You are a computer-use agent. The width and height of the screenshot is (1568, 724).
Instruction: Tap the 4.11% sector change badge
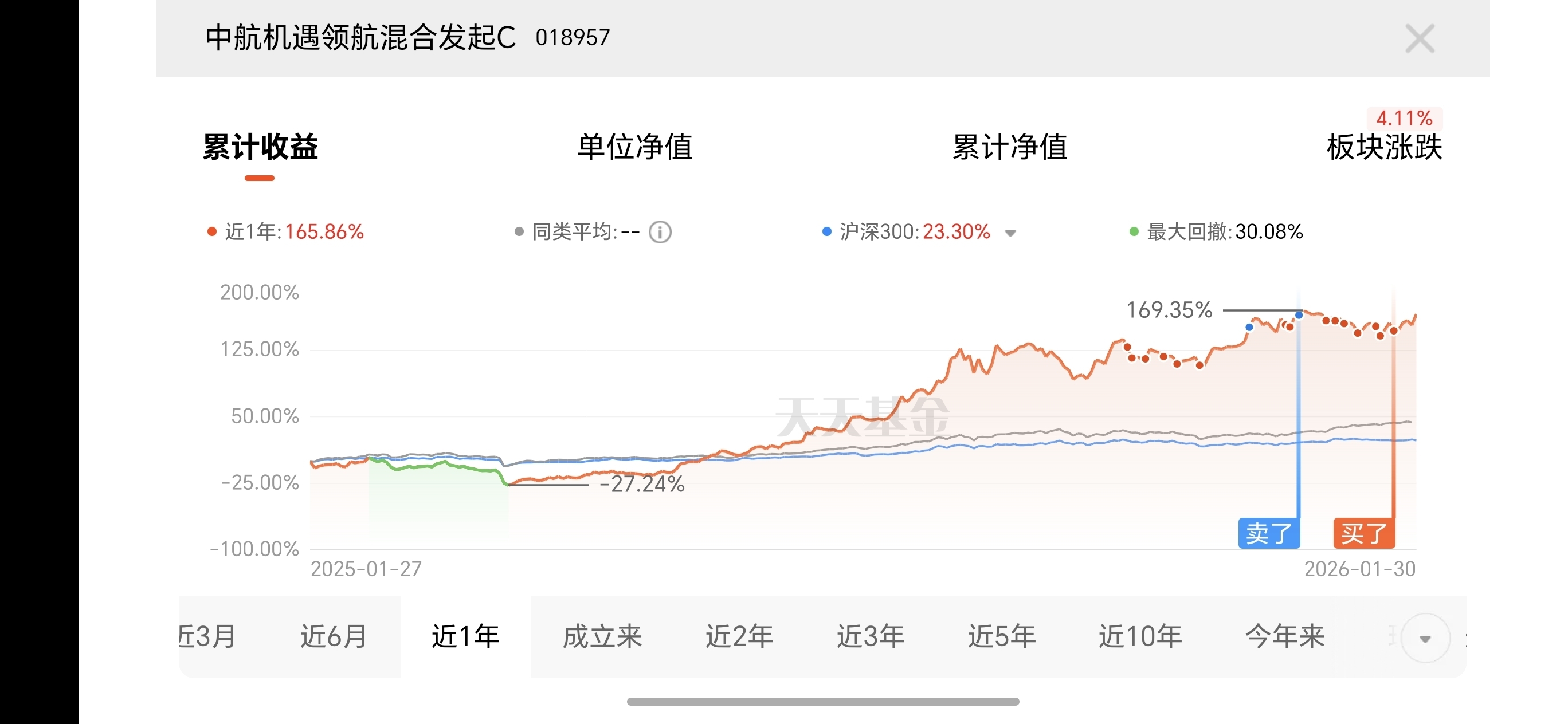(1404, 118)
